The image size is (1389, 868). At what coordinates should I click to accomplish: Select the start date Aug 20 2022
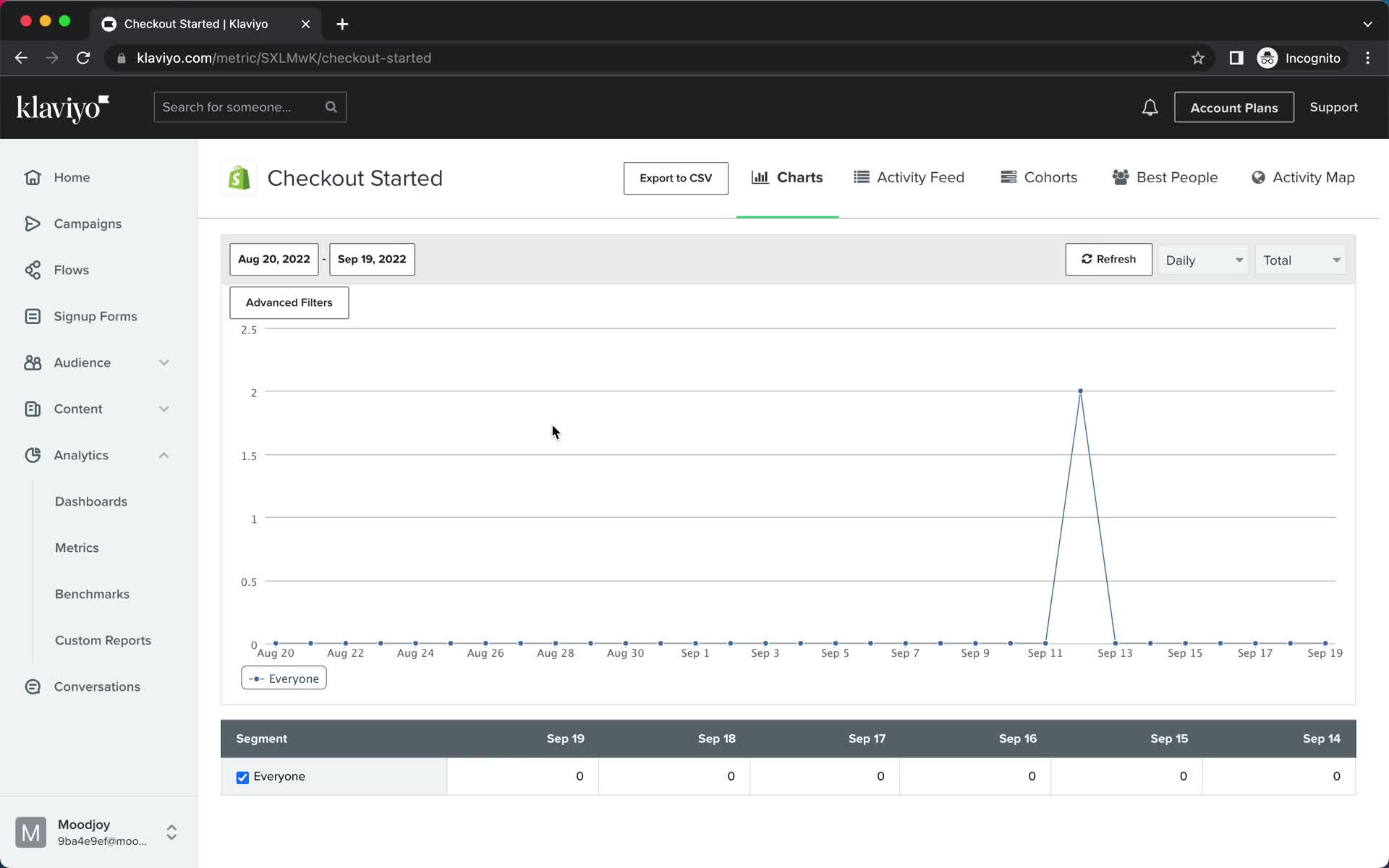pyautogui.click(x=274, y=258)
